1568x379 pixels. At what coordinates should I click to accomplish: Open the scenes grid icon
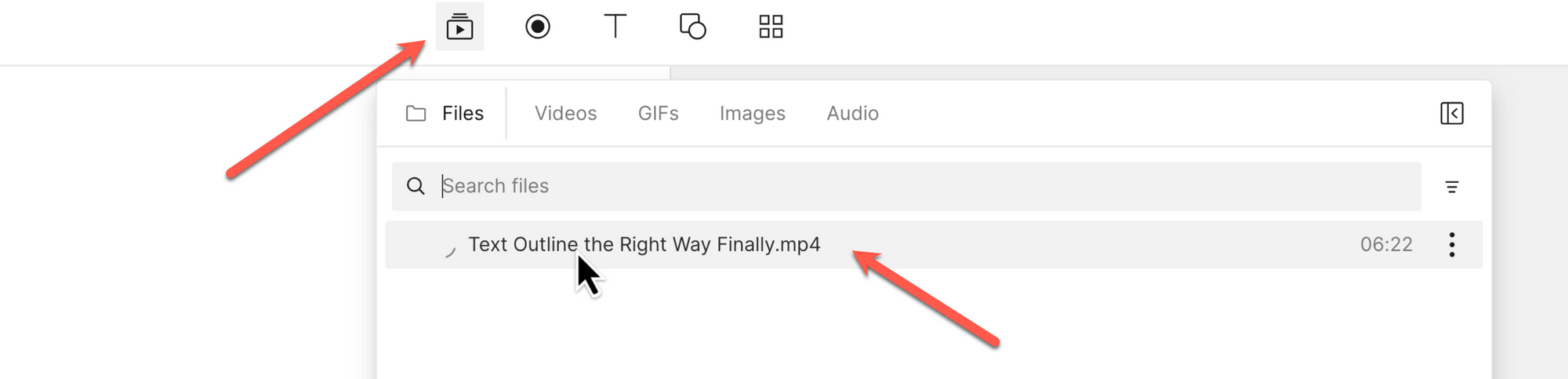(771, 27)
